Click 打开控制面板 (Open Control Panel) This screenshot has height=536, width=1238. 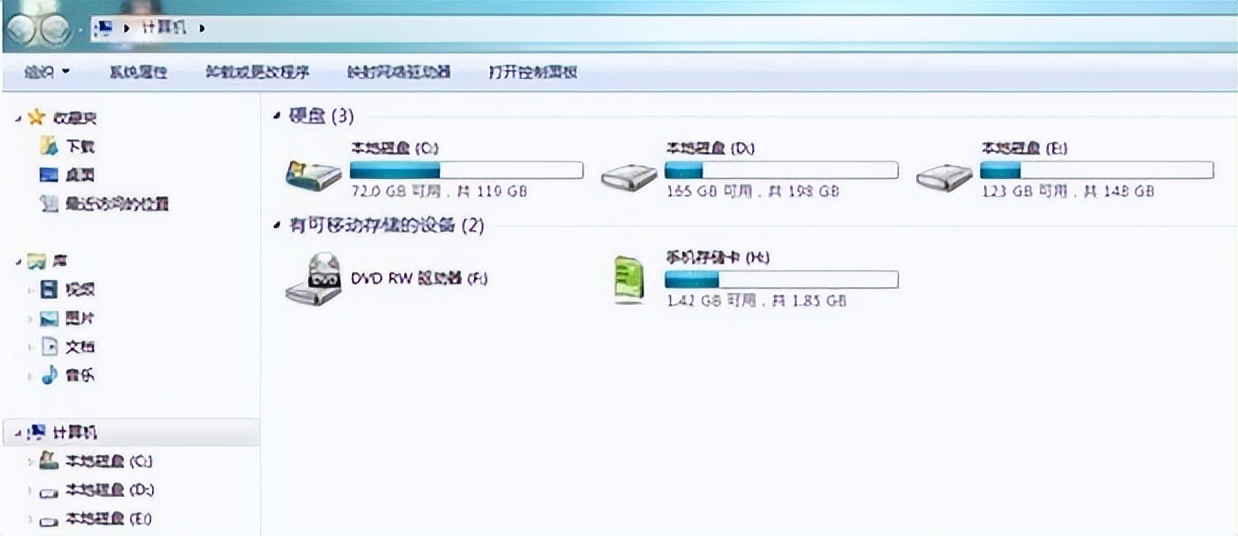pos(533,72)
